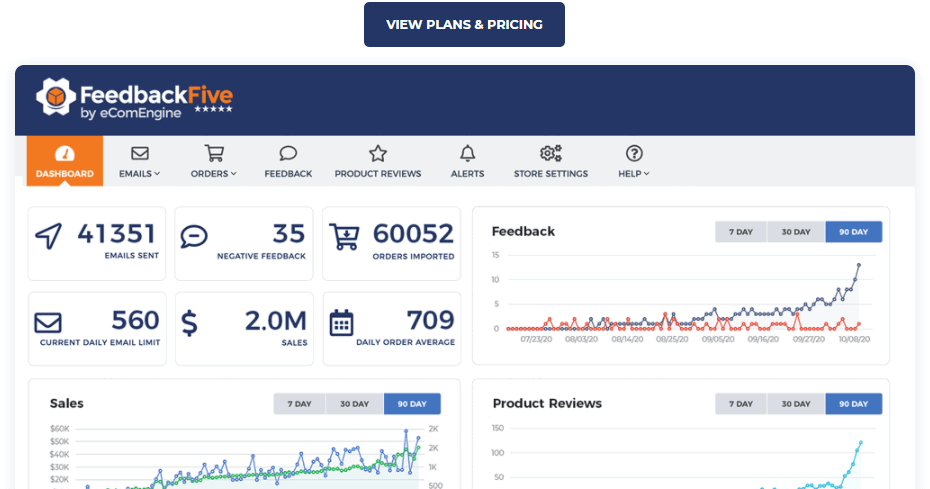The height and width of the screenshot is (489, 930).
Task: Click the 41351 emails sent value
Action: [117, 234]
